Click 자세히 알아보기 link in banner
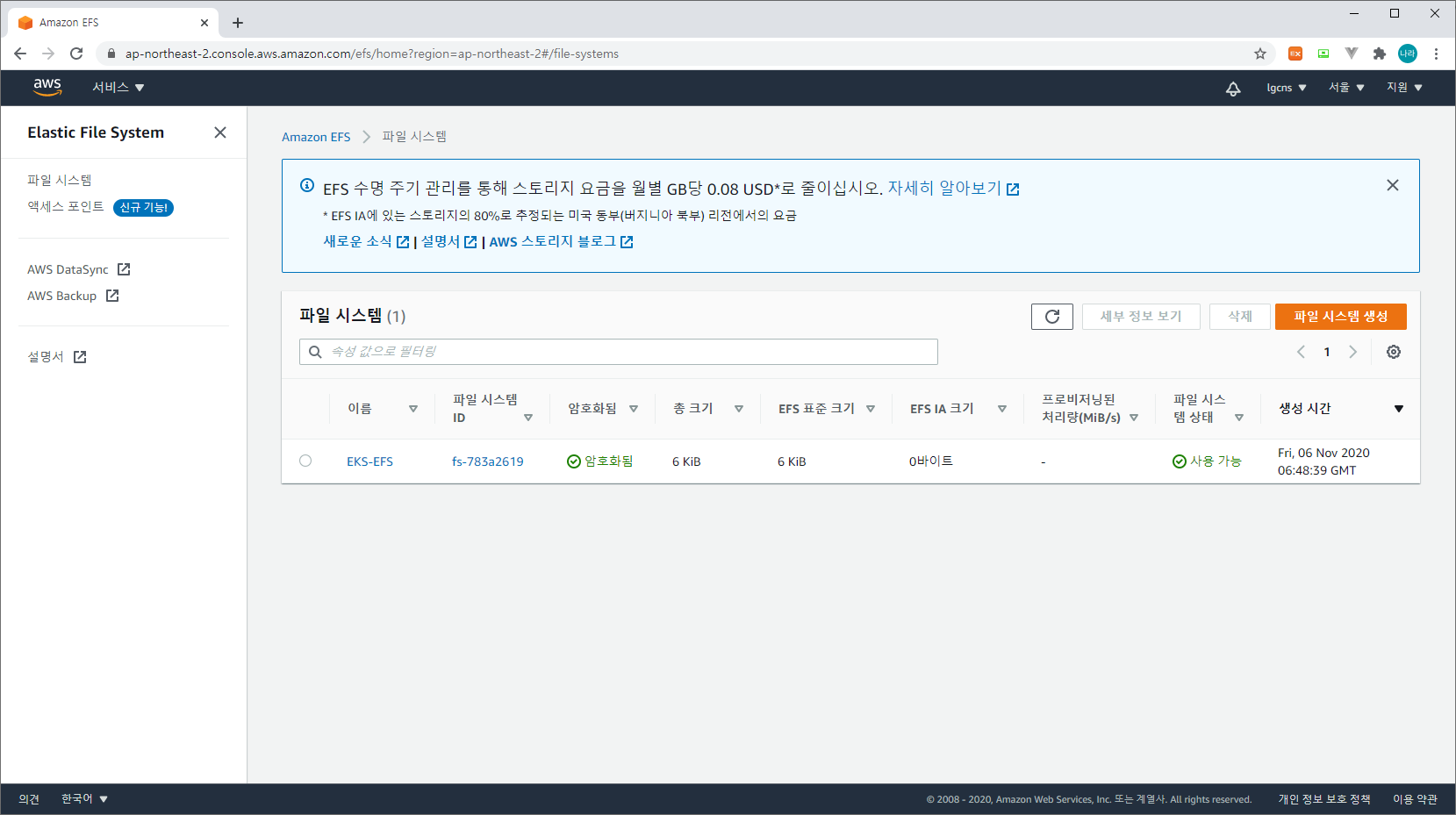Image resolution: width=1456 pixels, height=815 pixels. point(953,189)
